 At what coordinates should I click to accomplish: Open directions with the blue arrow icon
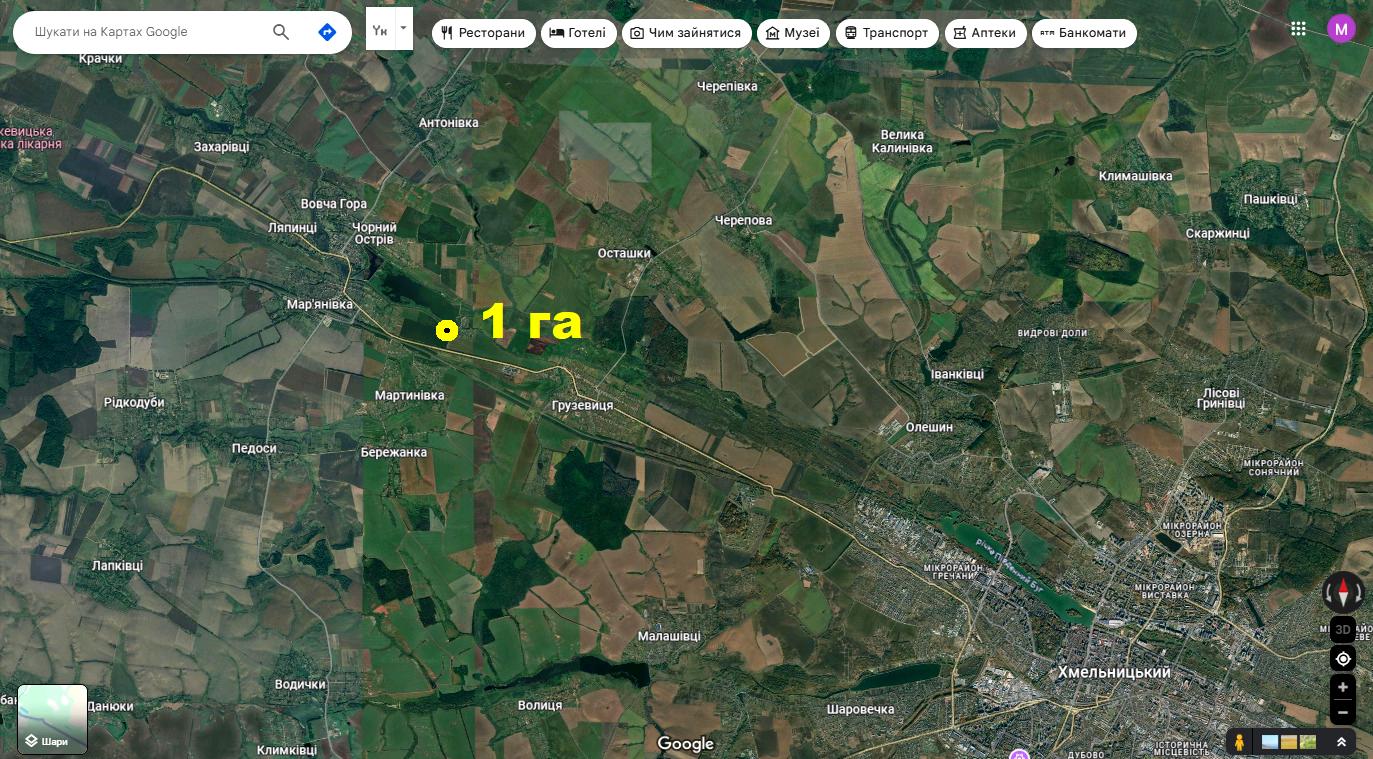point(327,32)
